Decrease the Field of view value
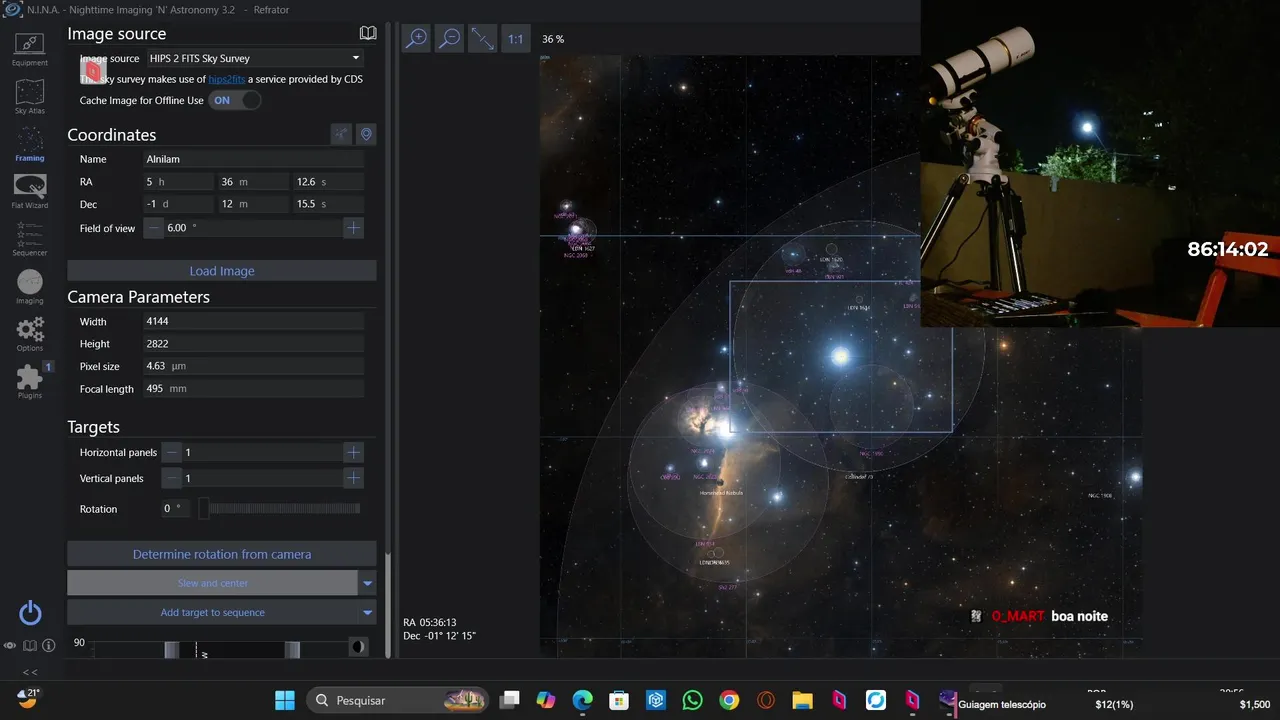This screenshot has height=720, width=1280. pyautogui.click(x=153, y=228)
